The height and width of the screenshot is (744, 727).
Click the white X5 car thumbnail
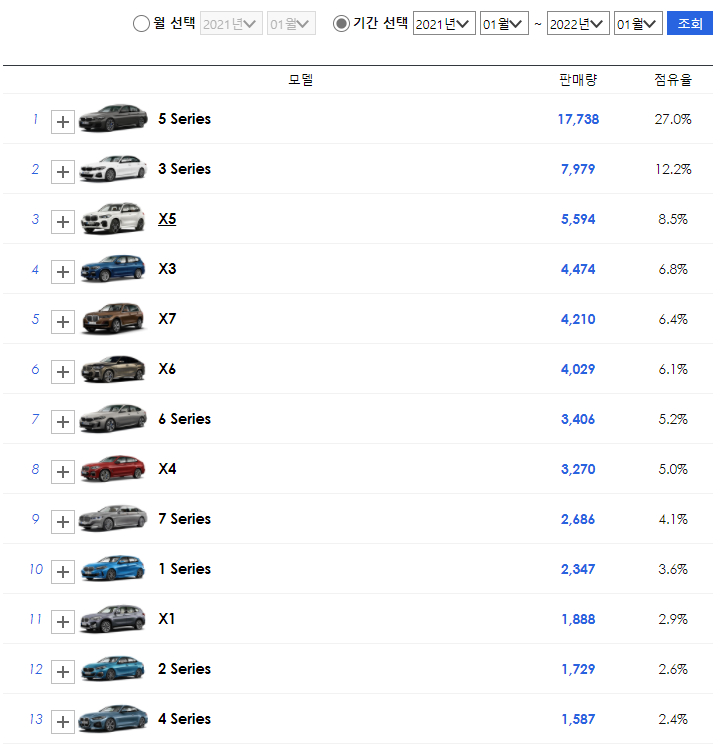click(x=113, y=218)
